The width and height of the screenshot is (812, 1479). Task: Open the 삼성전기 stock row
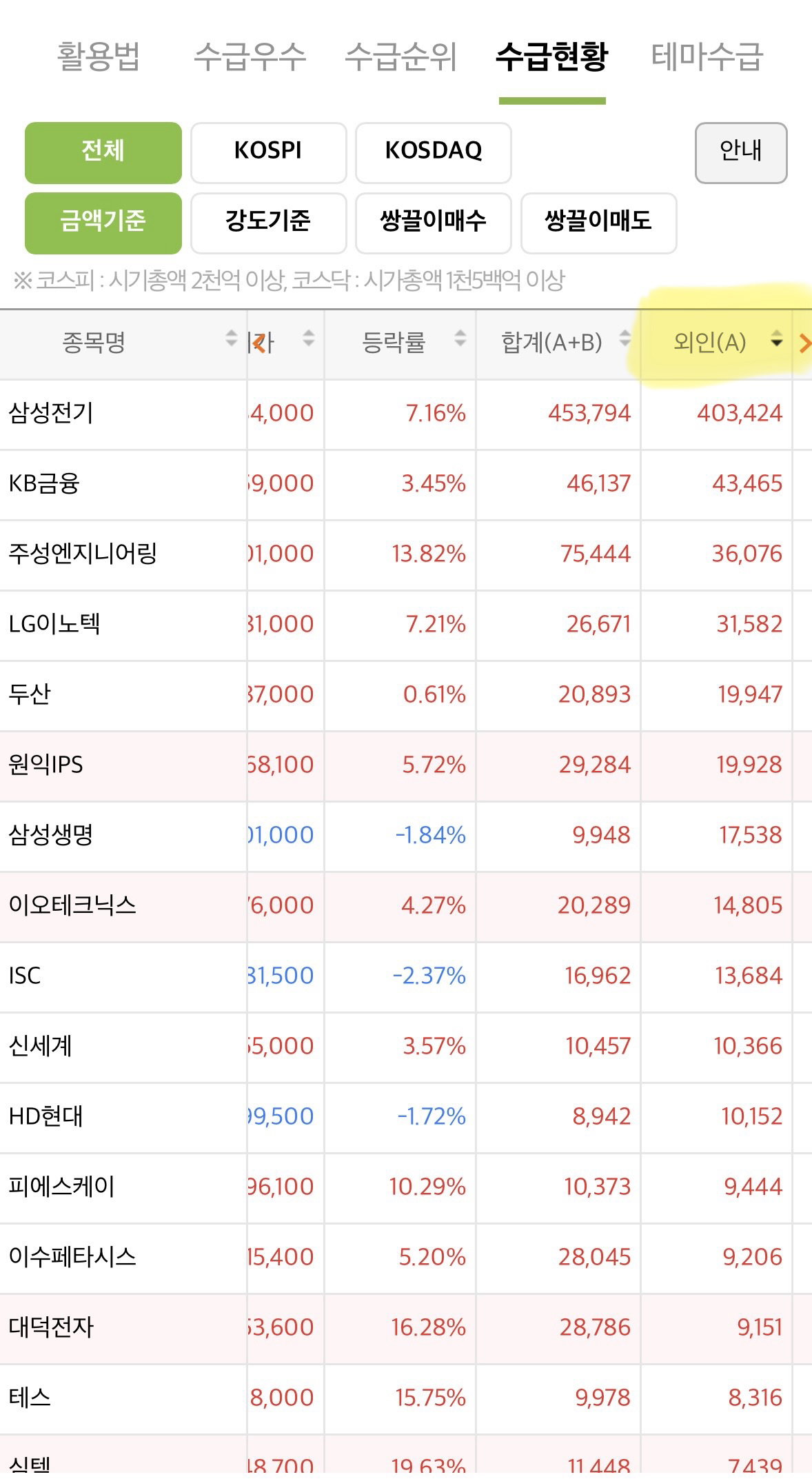click(406, 414)
